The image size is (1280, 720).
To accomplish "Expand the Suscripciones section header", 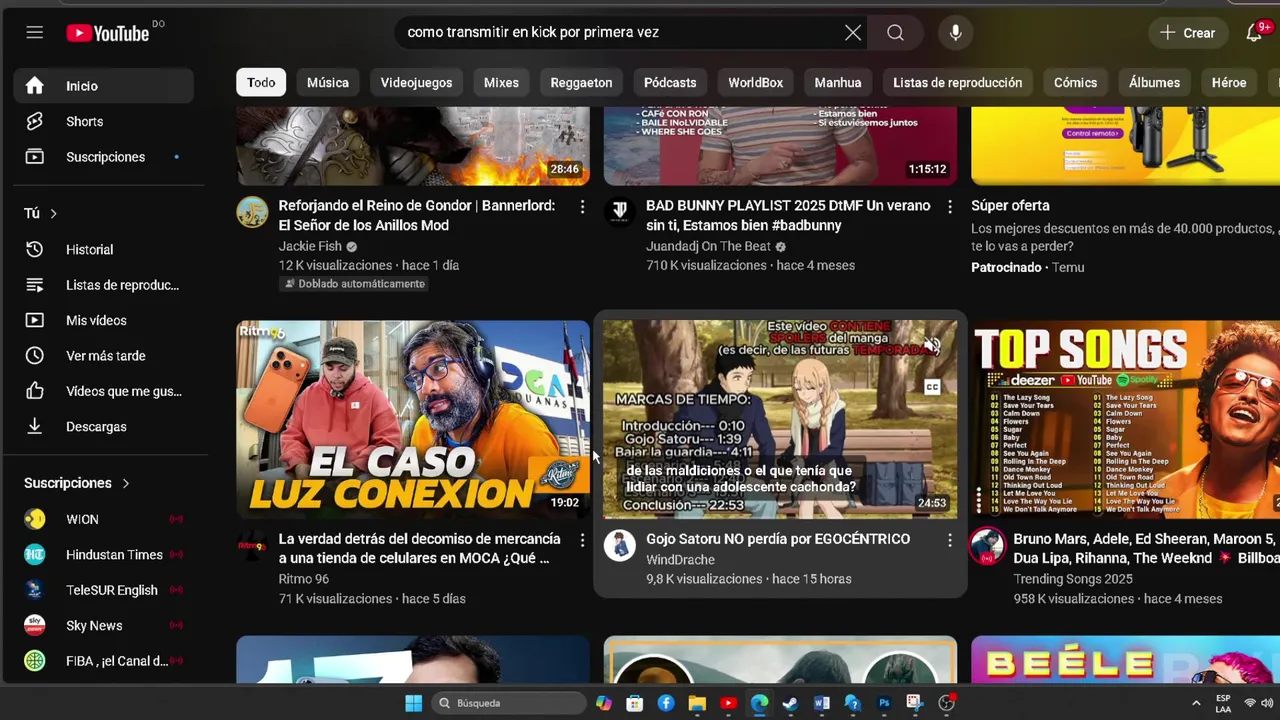I will click(78, 483).
